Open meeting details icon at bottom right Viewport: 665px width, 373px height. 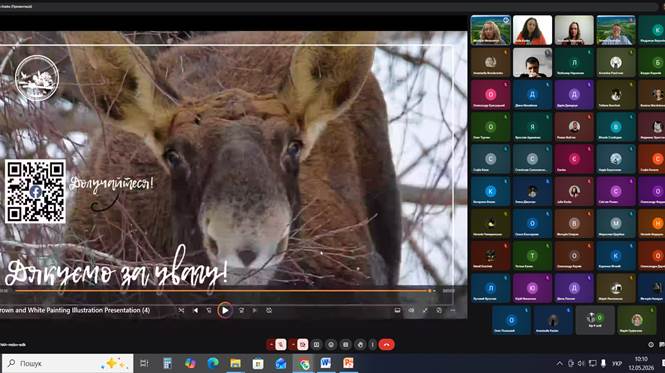click(651, 345)
